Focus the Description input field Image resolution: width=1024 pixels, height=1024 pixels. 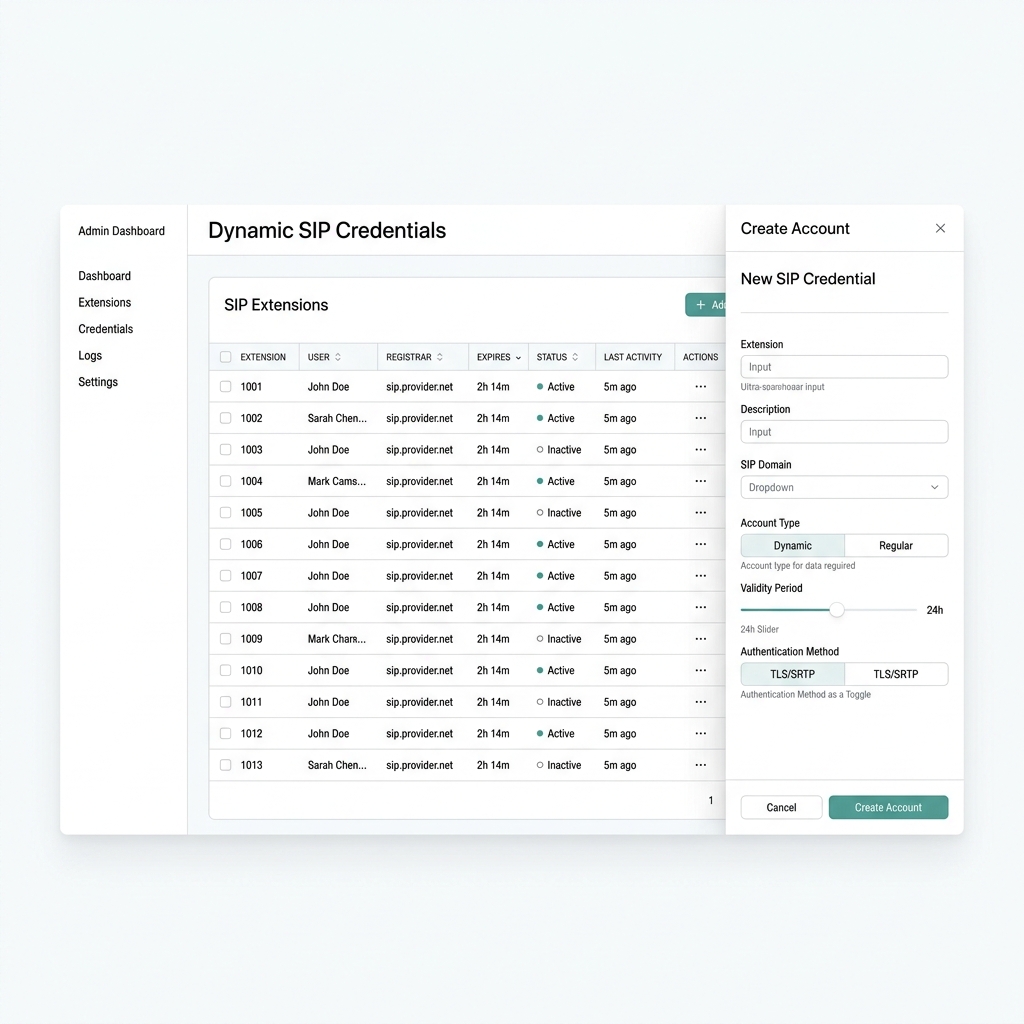844,432
